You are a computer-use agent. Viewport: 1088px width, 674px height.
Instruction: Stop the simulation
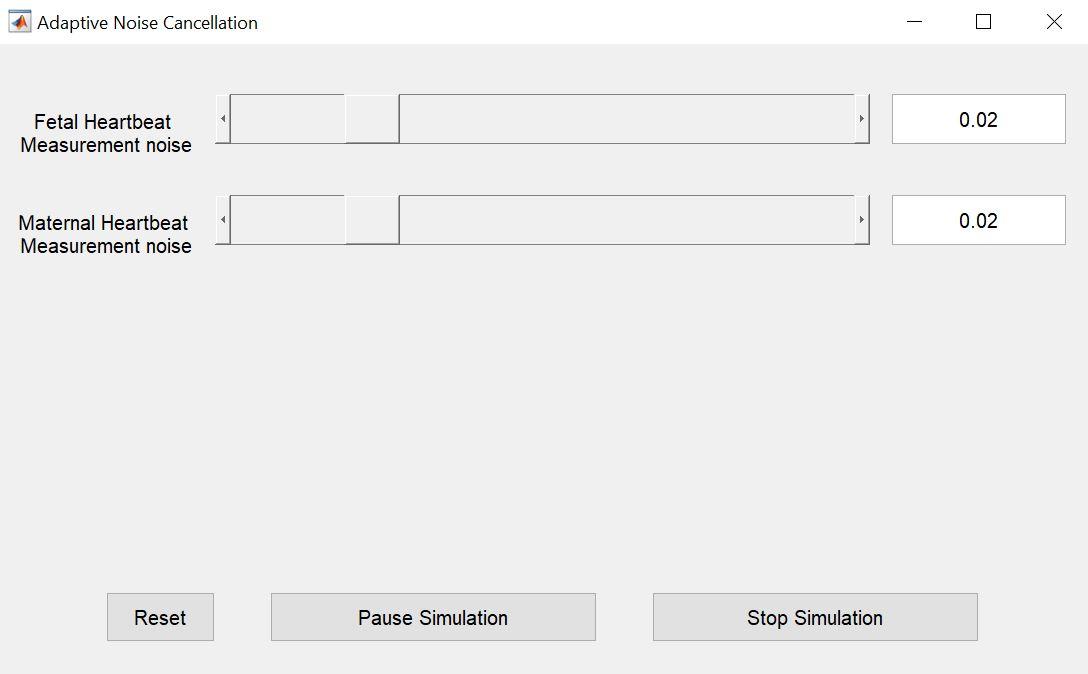[x=815, y=617]
